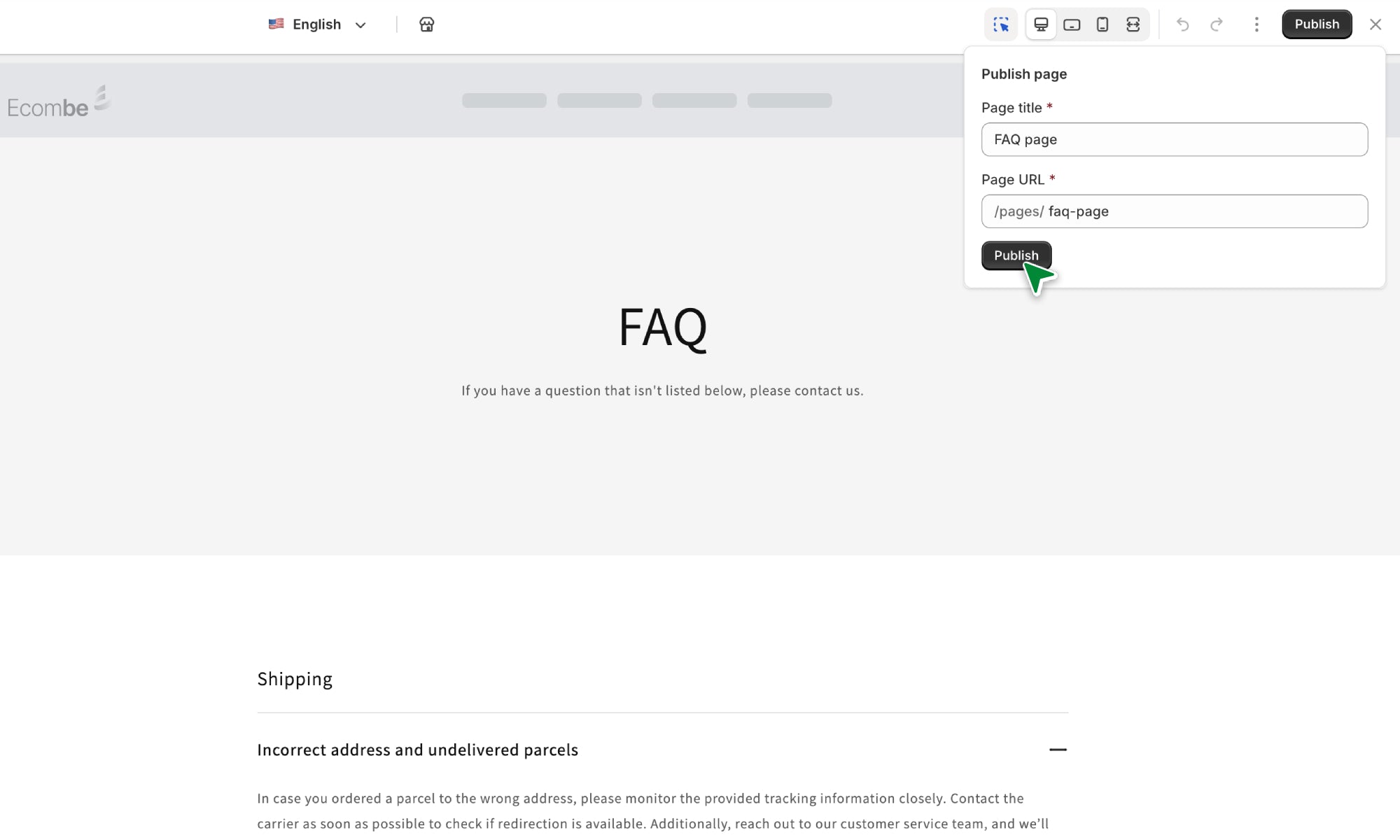Screen dimensions: 1400x840
Task: Confirm Publish in the publish panel
Action: [1016, 255]
